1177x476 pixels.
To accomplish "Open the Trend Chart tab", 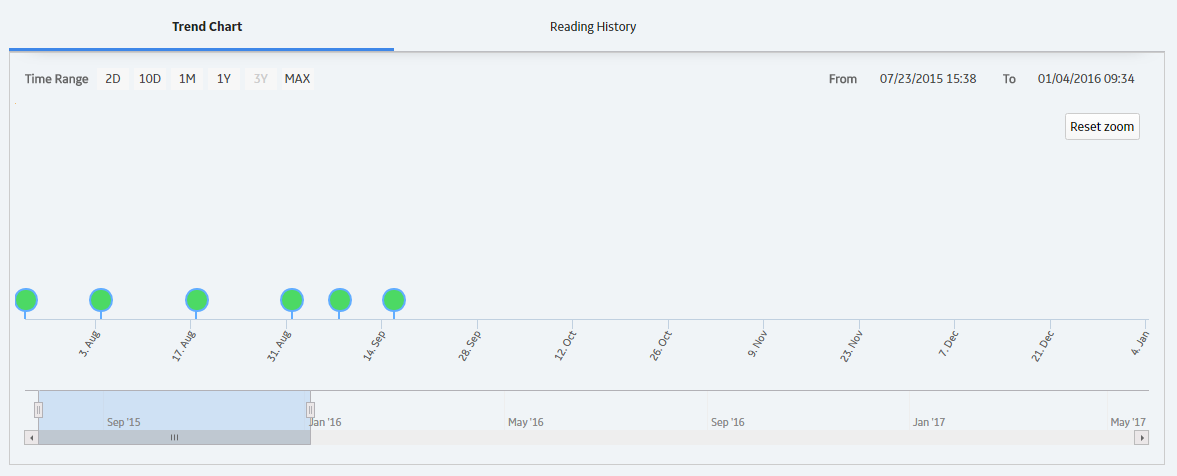I will (207, 26).
